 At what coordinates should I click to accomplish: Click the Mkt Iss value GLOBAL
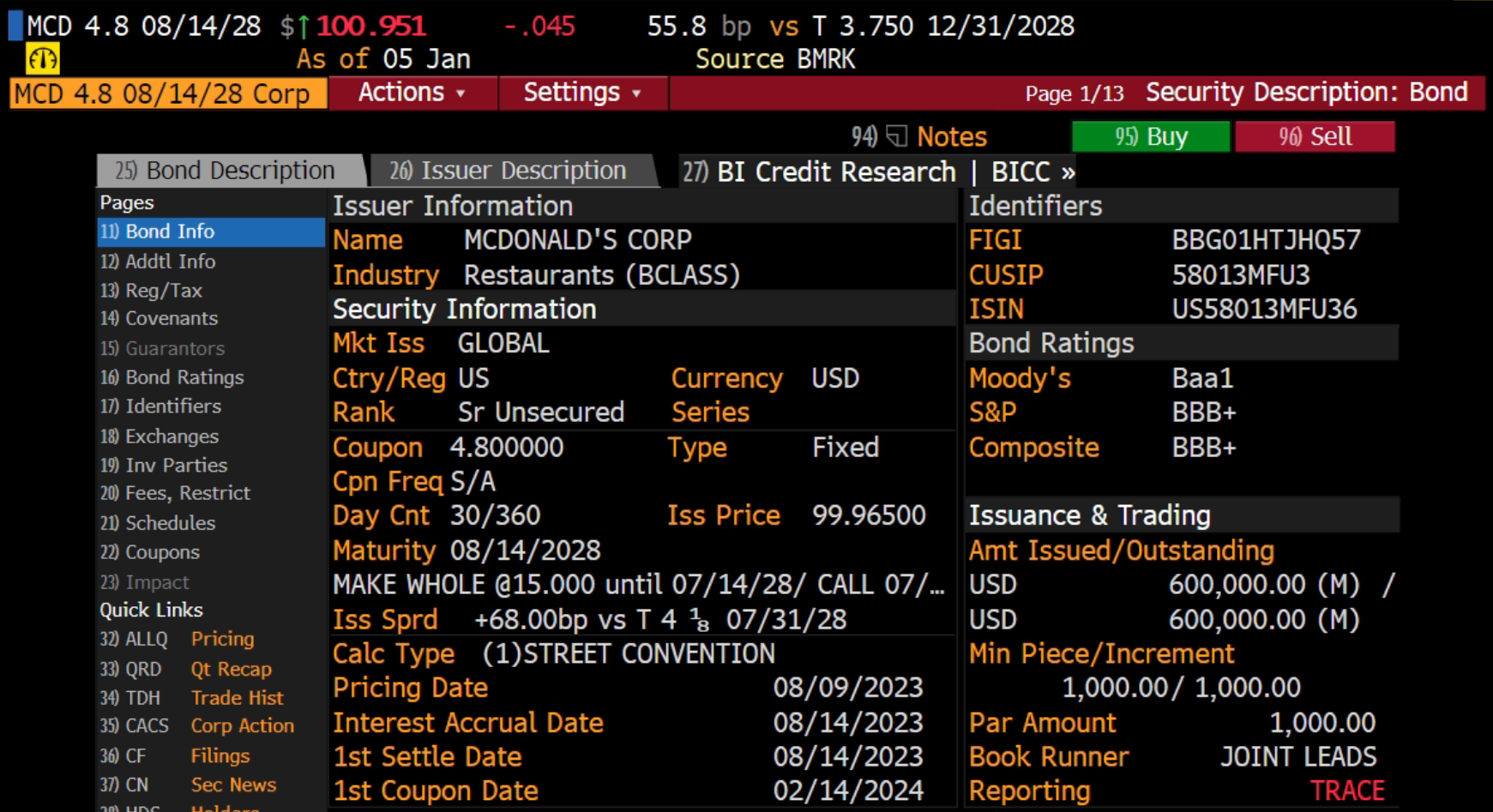coord(503,344)
